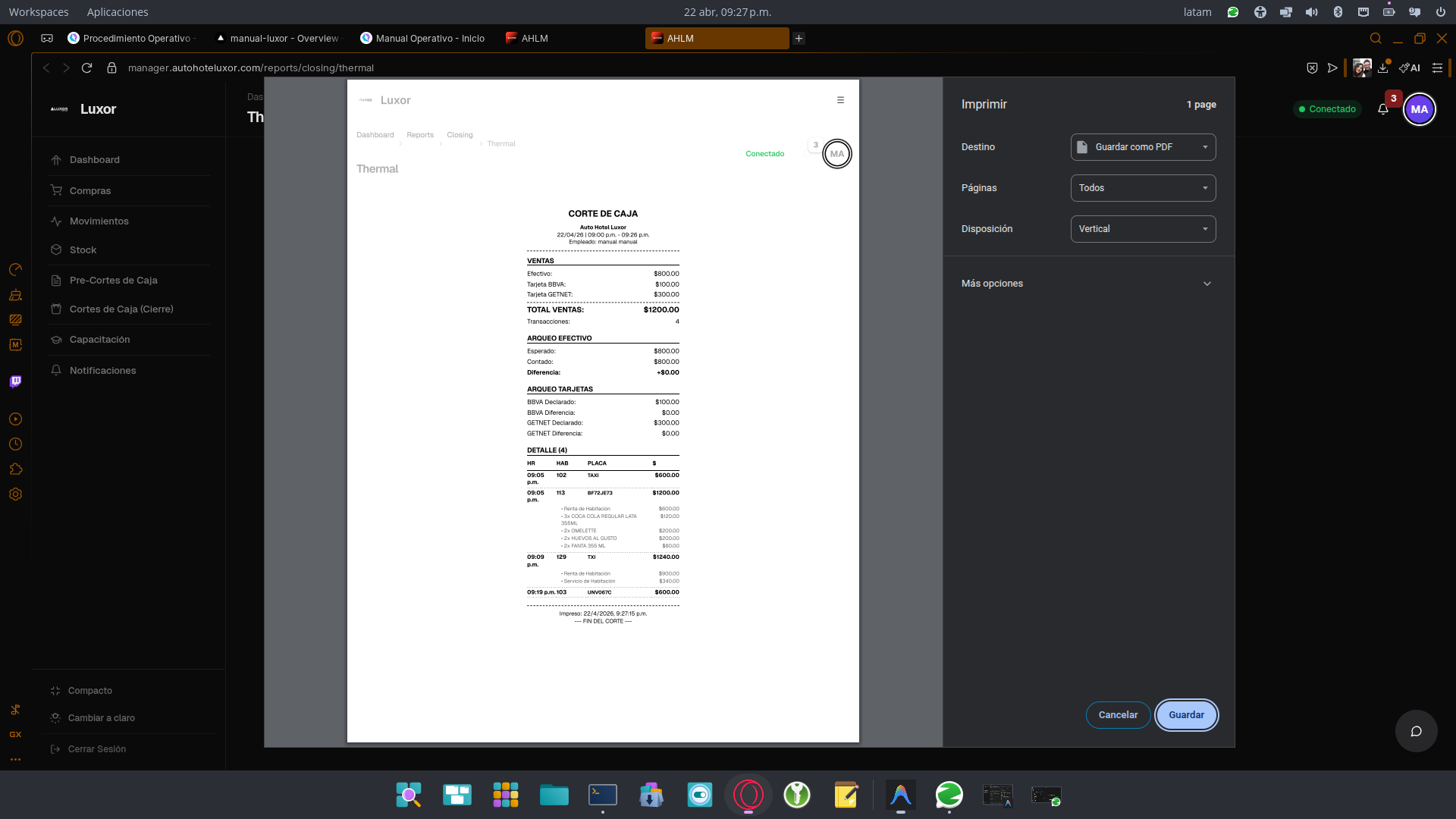Click the AI assistant toolbar icon
Image resolution: width=1456 pixels, height=819 pixels.
1410,67
